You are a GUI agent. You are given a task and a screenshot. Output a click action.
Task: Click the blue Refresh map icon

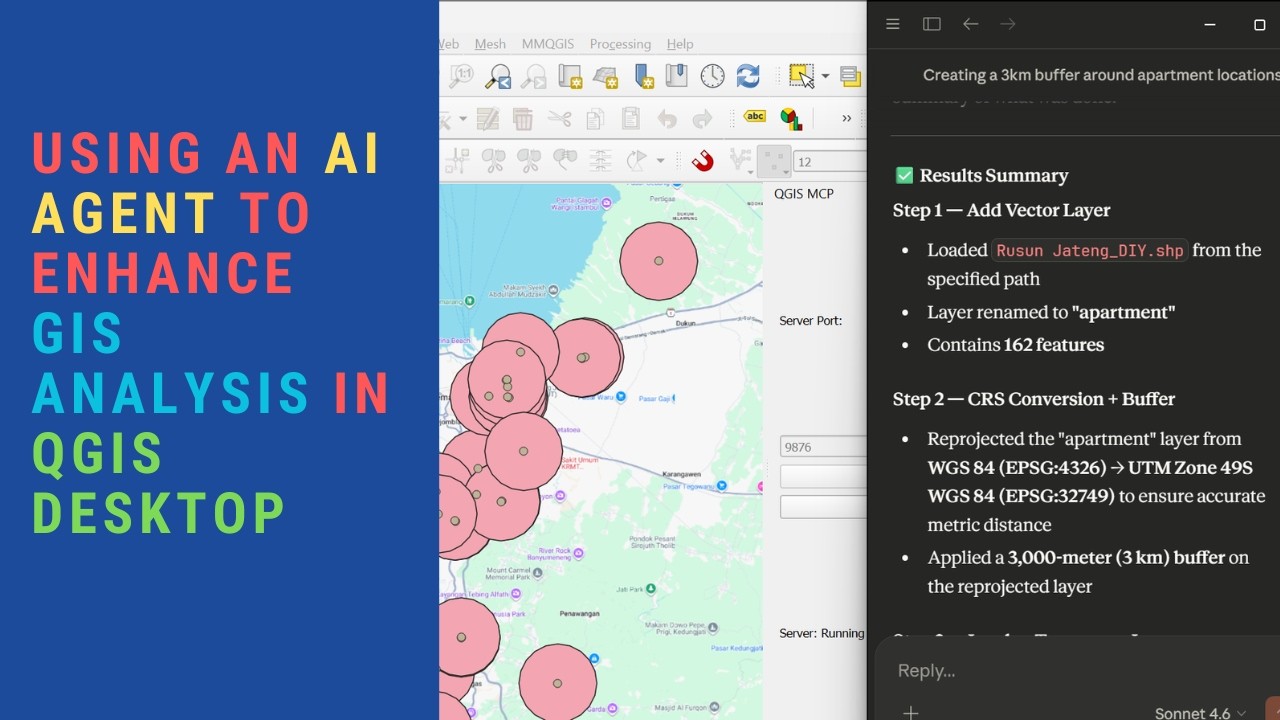748,76
